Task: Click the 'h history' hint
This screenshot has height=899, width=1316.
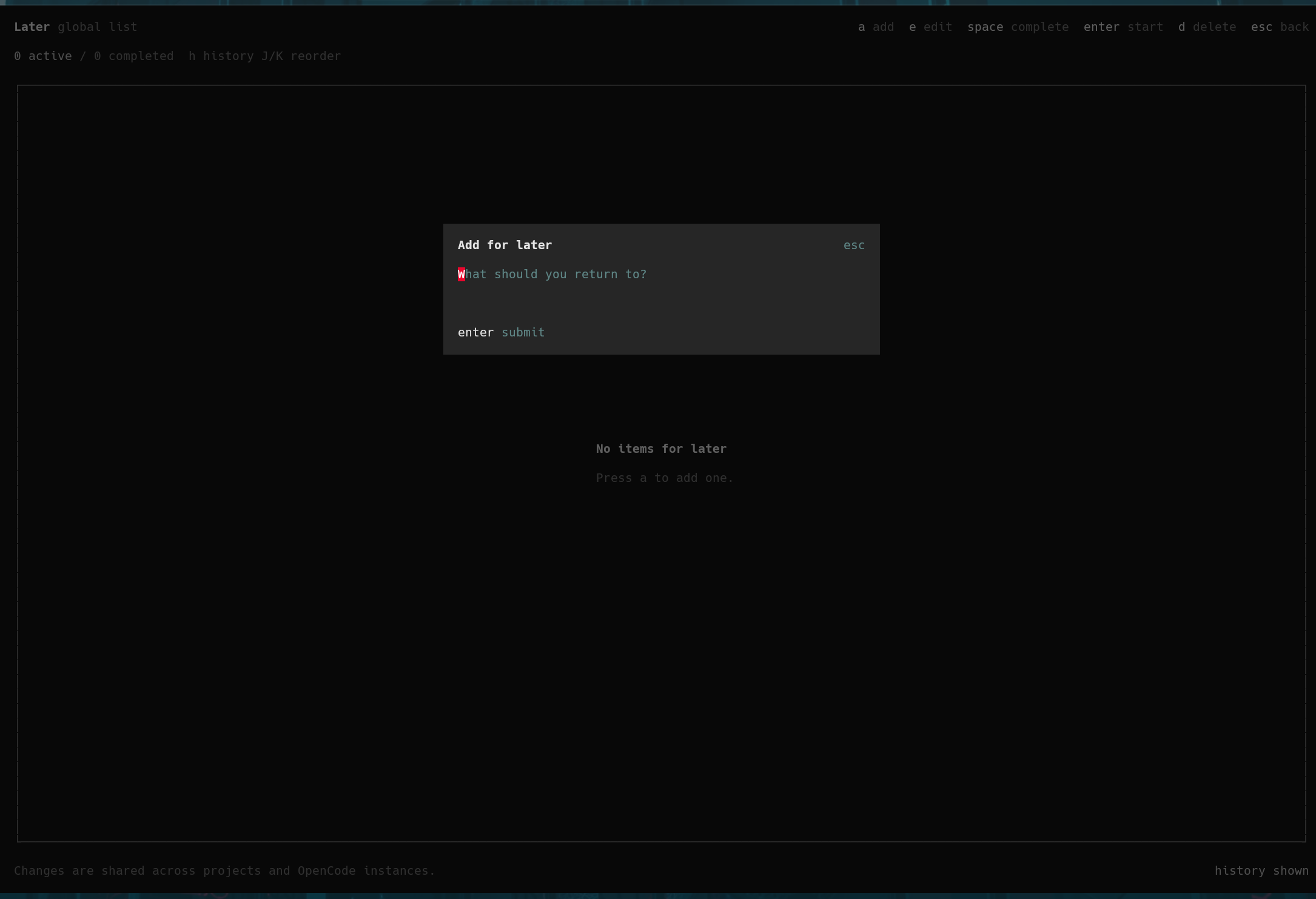Action: [221, 56]
